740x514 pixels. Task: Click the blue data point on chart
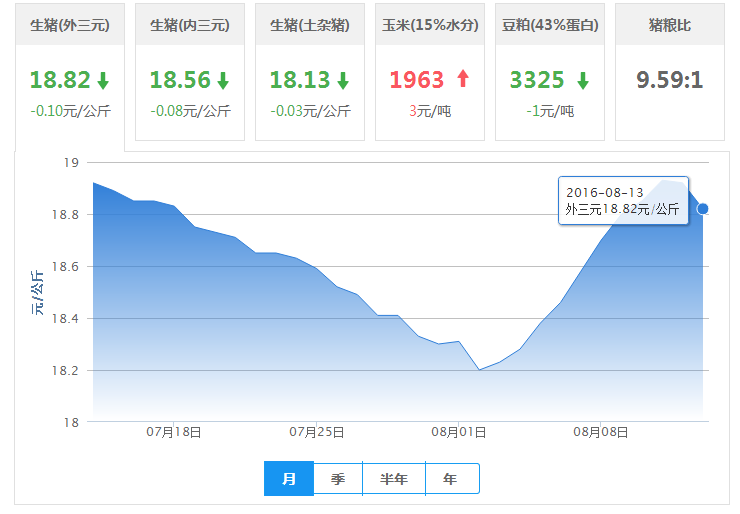tap(703, 208)
